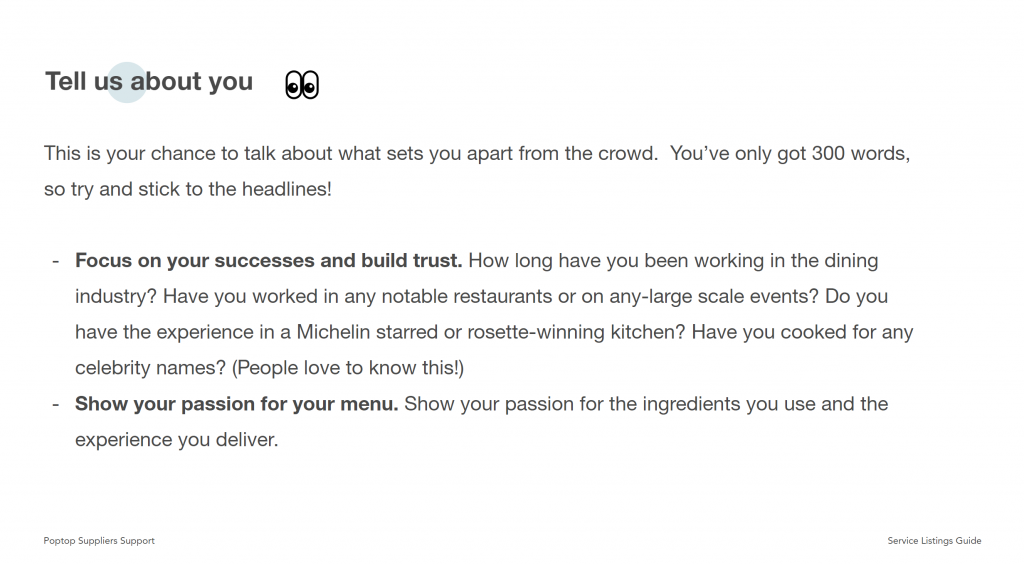Open the Service Listings Guide footer label
This screenshot has width=1024, height=565.
pyautogui.click(x=934, y=541)
